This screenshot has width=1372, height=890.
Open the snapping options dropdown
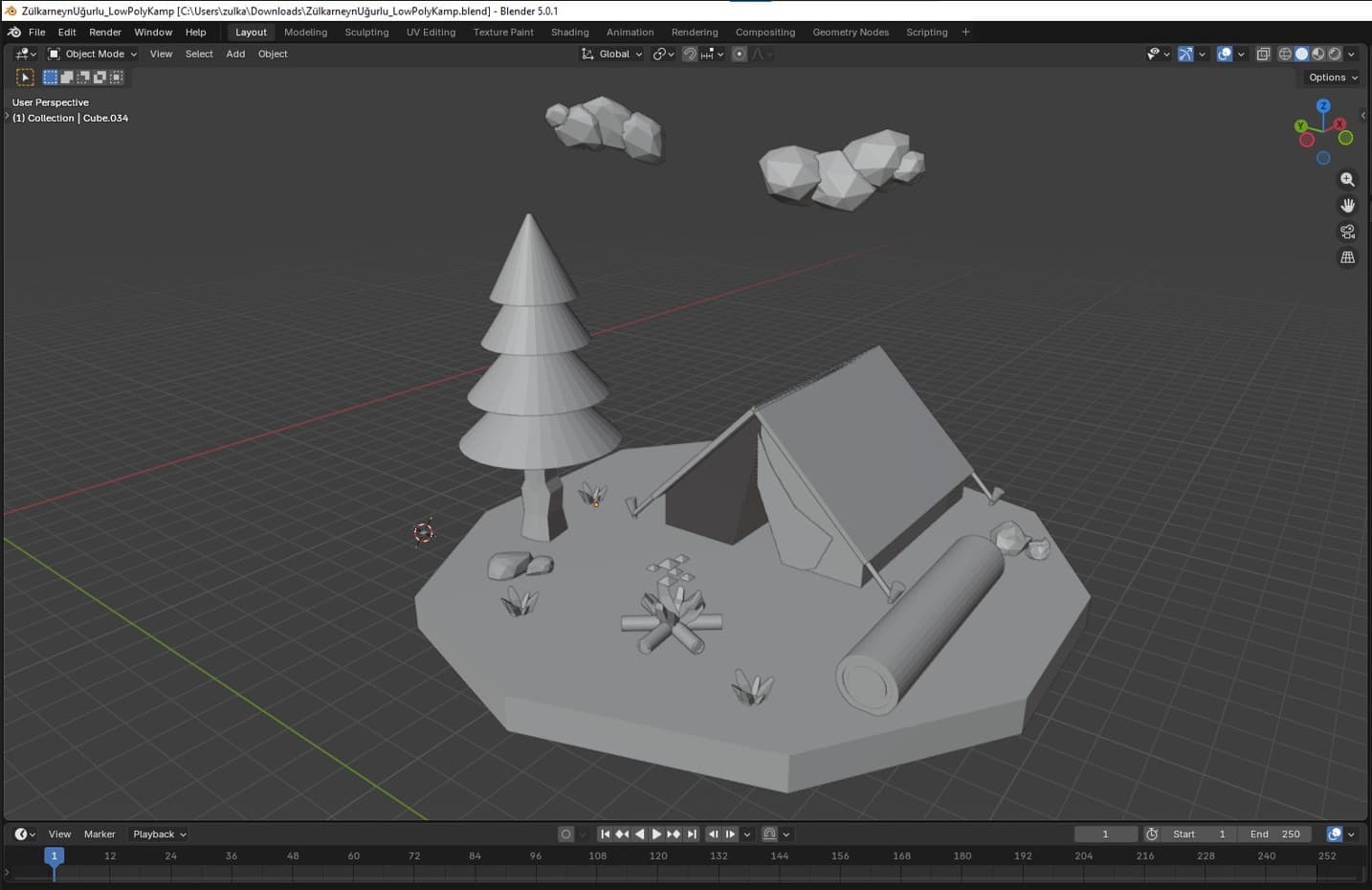713,54
